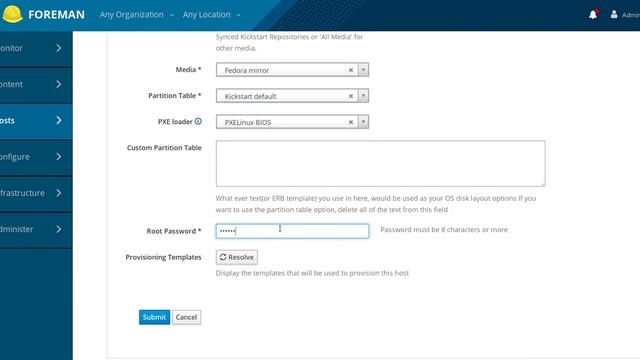Viewport: 640px width, 360px height.
Task: Click the Kickstart default selected value
Action: [x=250, y=96]
